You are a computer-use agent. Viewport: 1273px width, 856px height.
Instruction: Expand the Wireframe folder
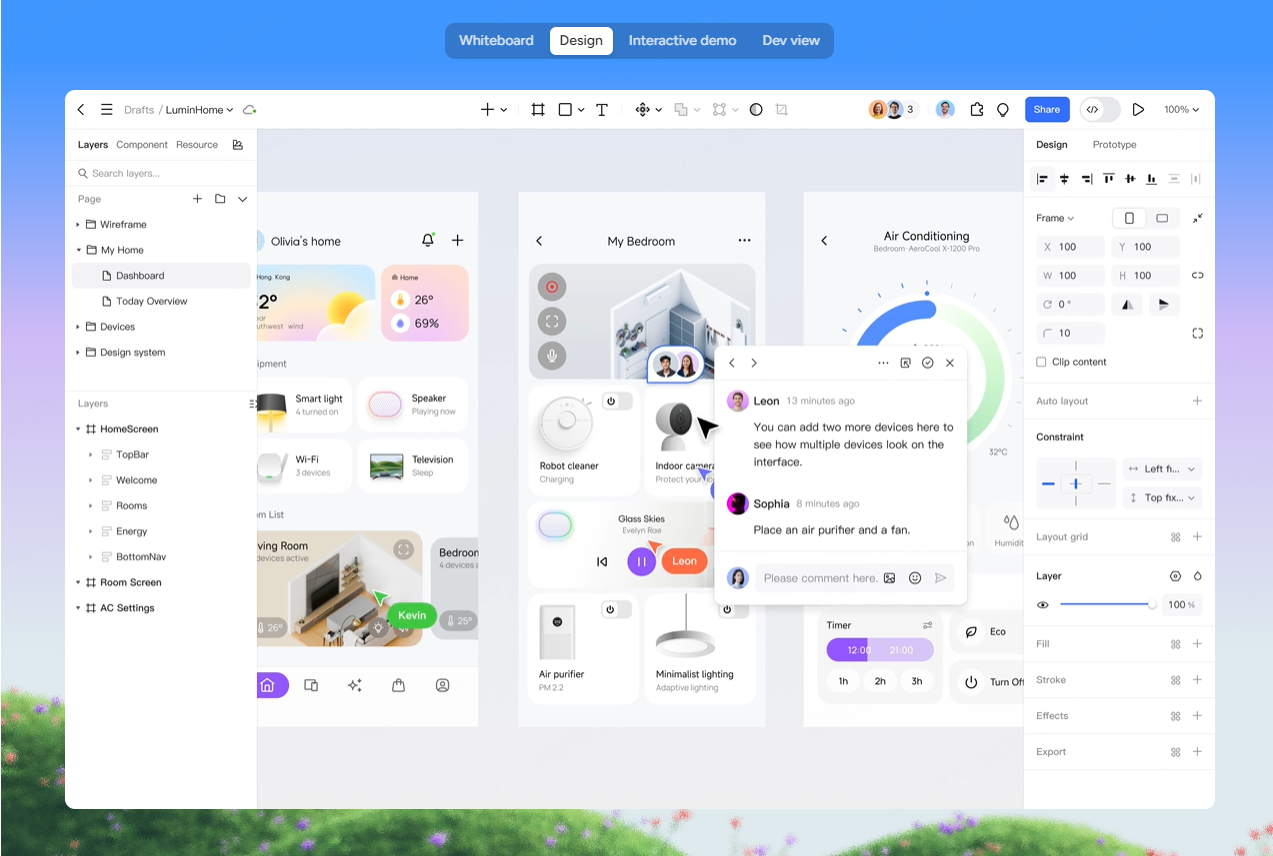click(78, 225)
